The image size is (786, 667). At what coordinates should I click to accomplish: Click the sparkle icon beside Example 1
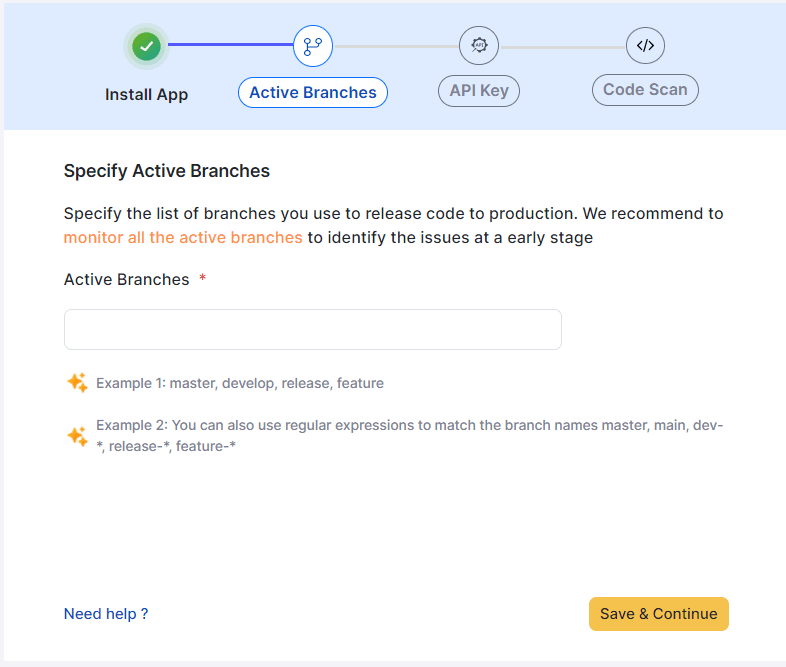tap(77, 383)
